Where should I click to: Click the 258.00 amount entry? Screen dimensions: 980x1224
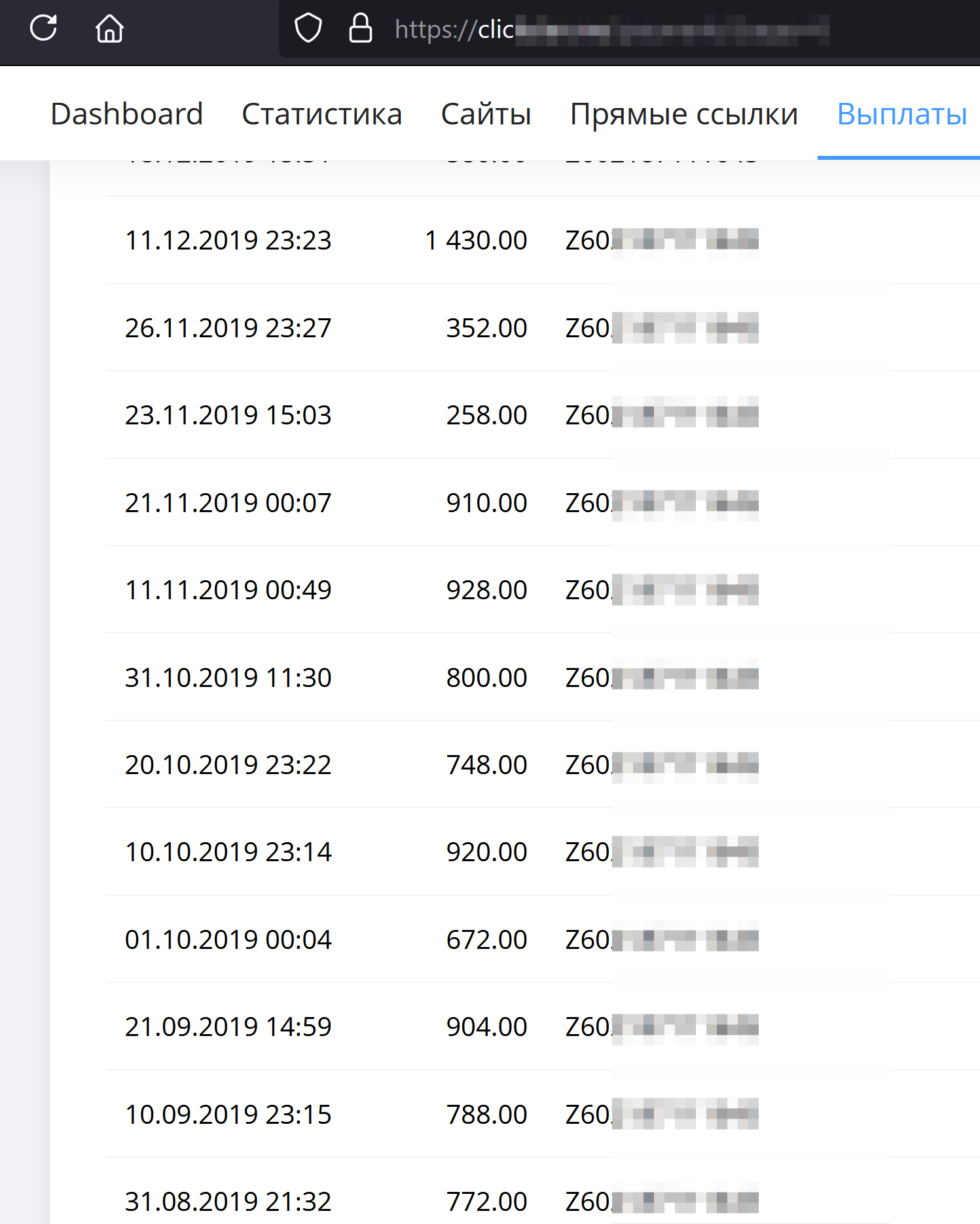(486, 415)
